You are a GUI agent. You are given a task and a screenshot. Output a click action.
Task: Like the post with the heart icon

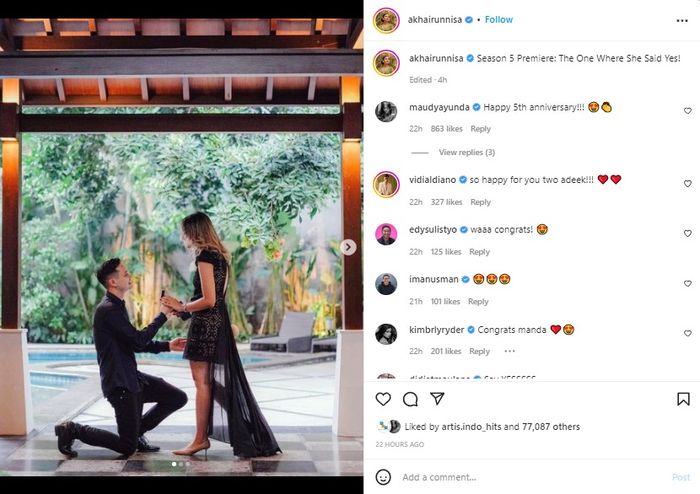coord(383,399)
